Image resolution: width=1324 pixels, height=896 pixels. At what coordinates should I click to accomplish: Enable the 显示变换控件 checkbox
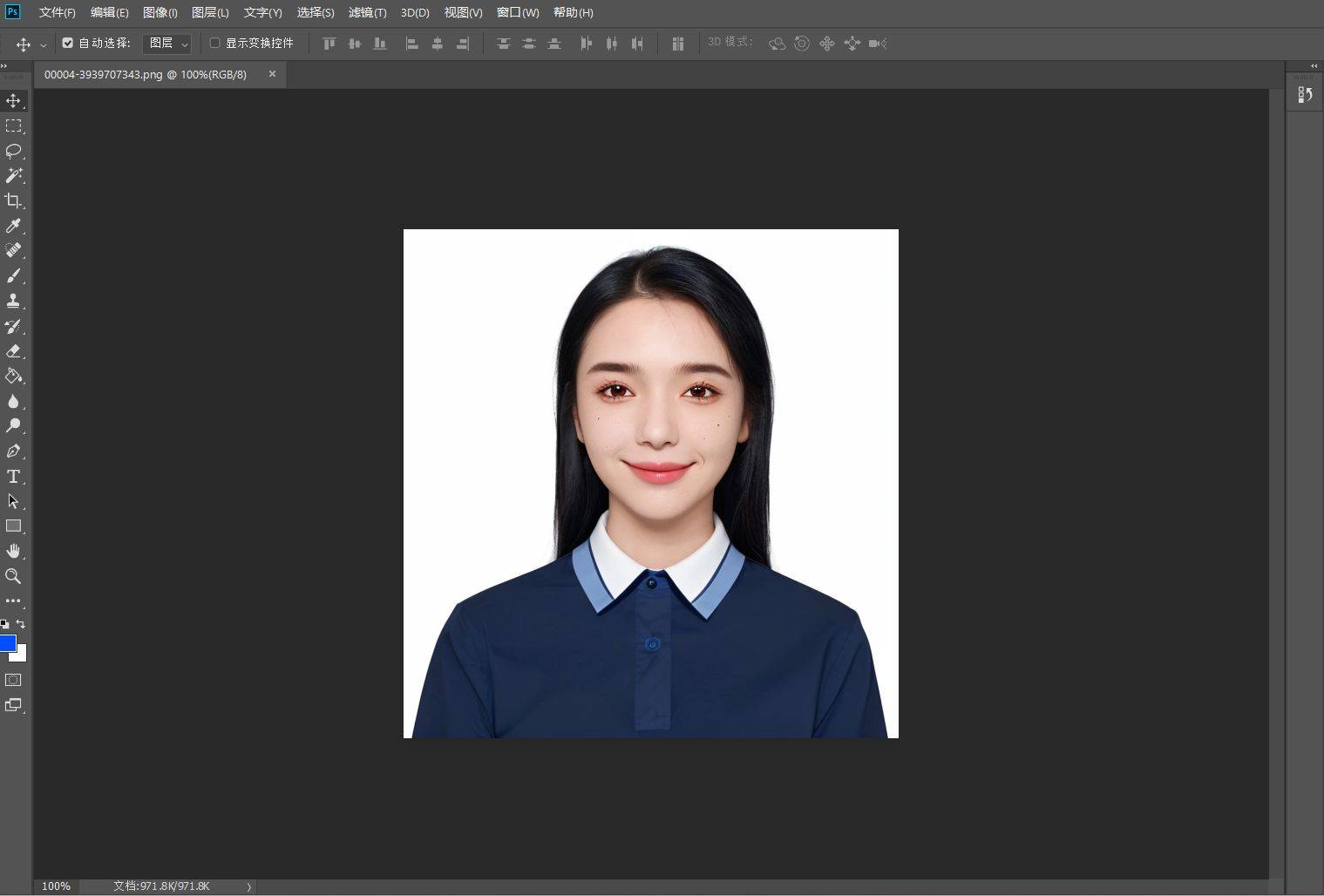(214, 43)
